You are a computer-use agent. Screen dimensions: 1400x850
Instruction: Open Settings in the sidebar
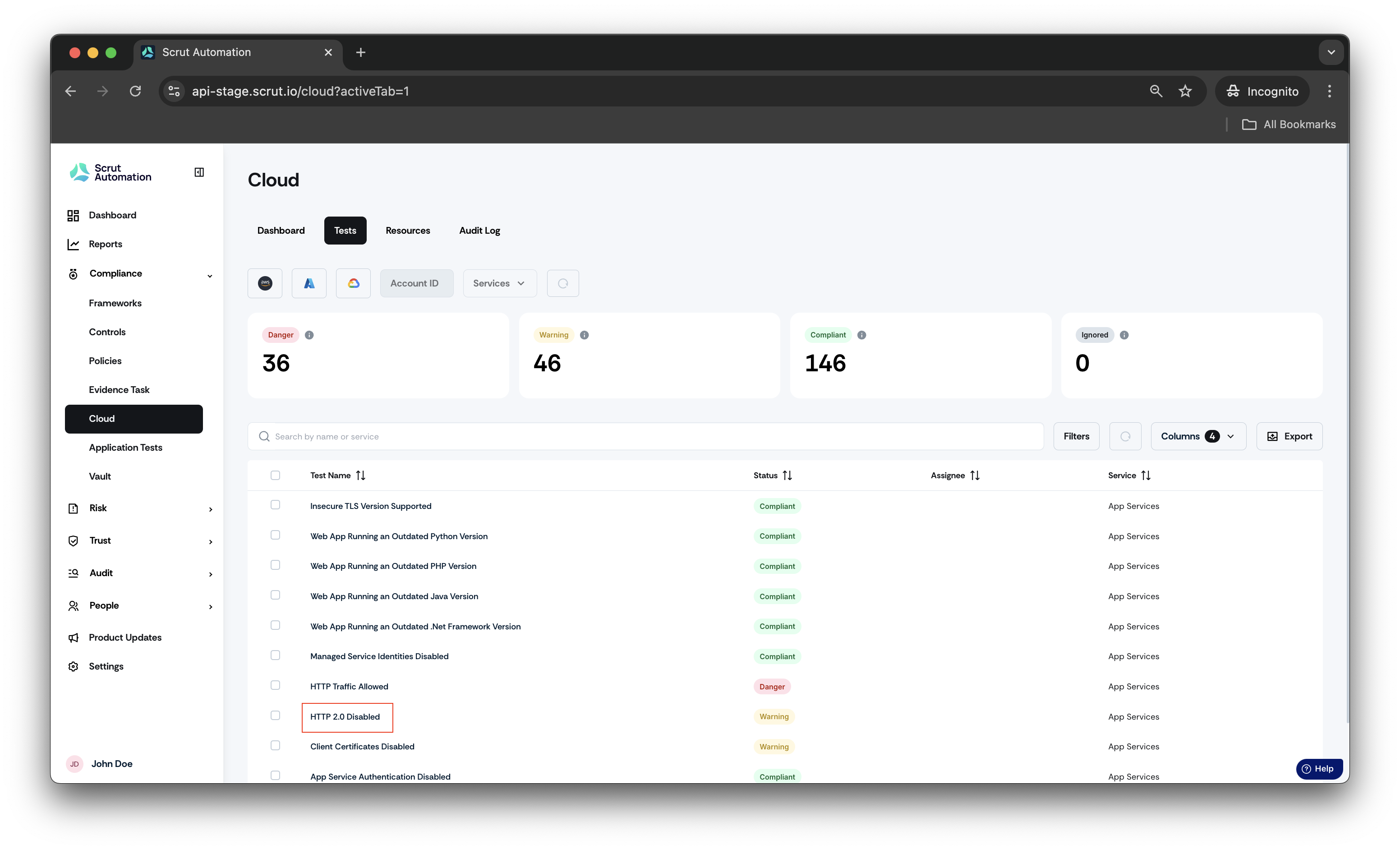[x=106, y=666]
